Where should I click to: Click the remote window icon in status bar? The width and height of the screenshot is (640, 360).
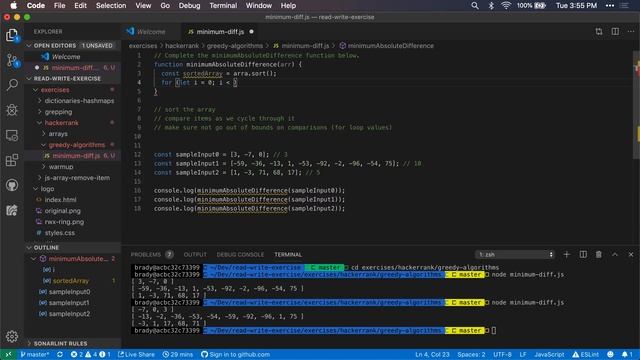[x=8, y=354]
